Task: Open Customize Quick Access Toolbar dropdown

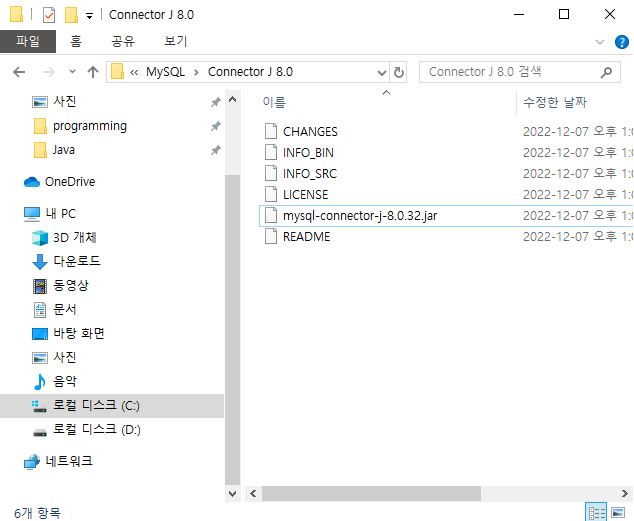Action: 89,16
